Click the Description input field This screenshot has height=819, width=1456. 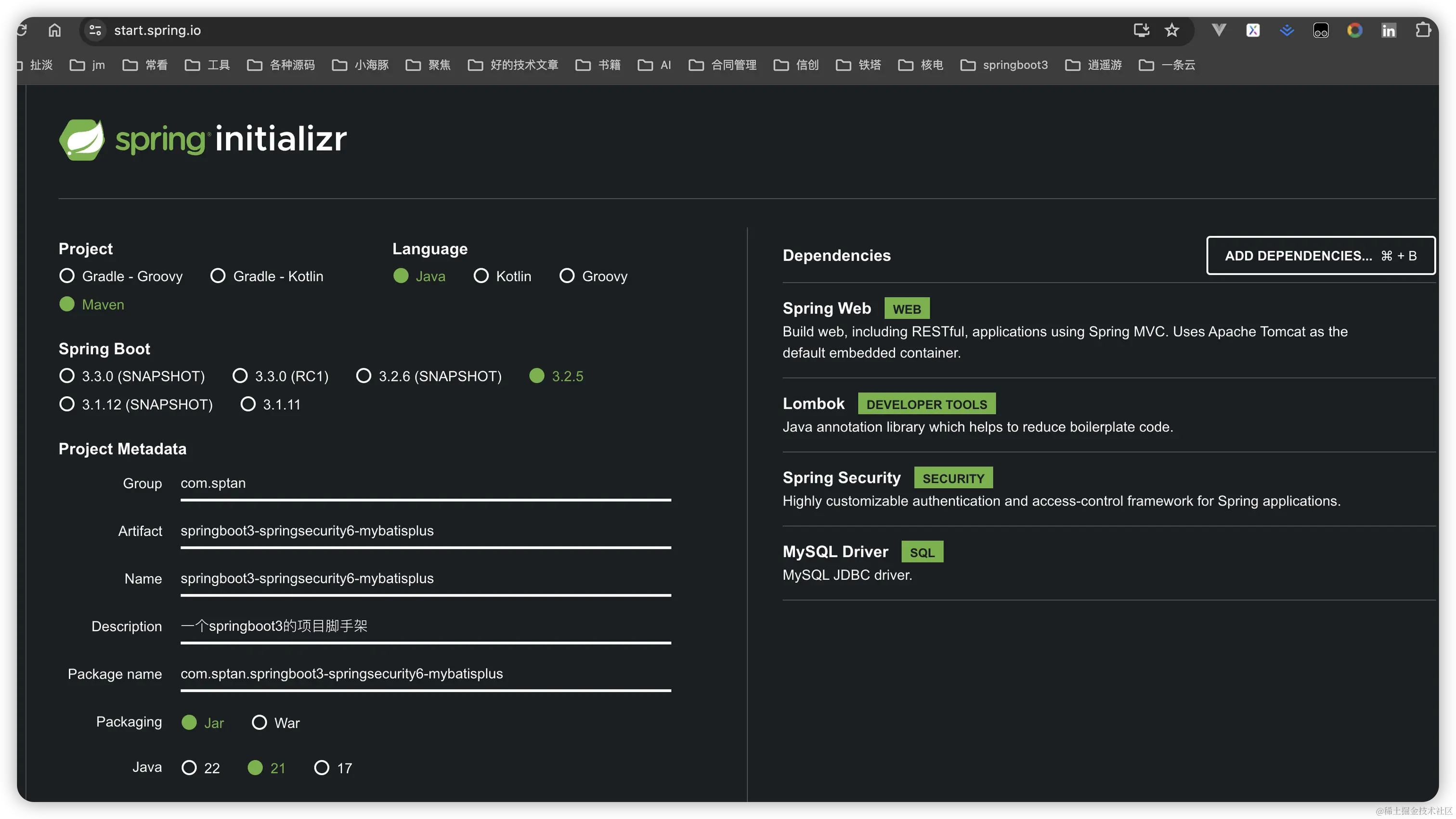tap(426, 626)
